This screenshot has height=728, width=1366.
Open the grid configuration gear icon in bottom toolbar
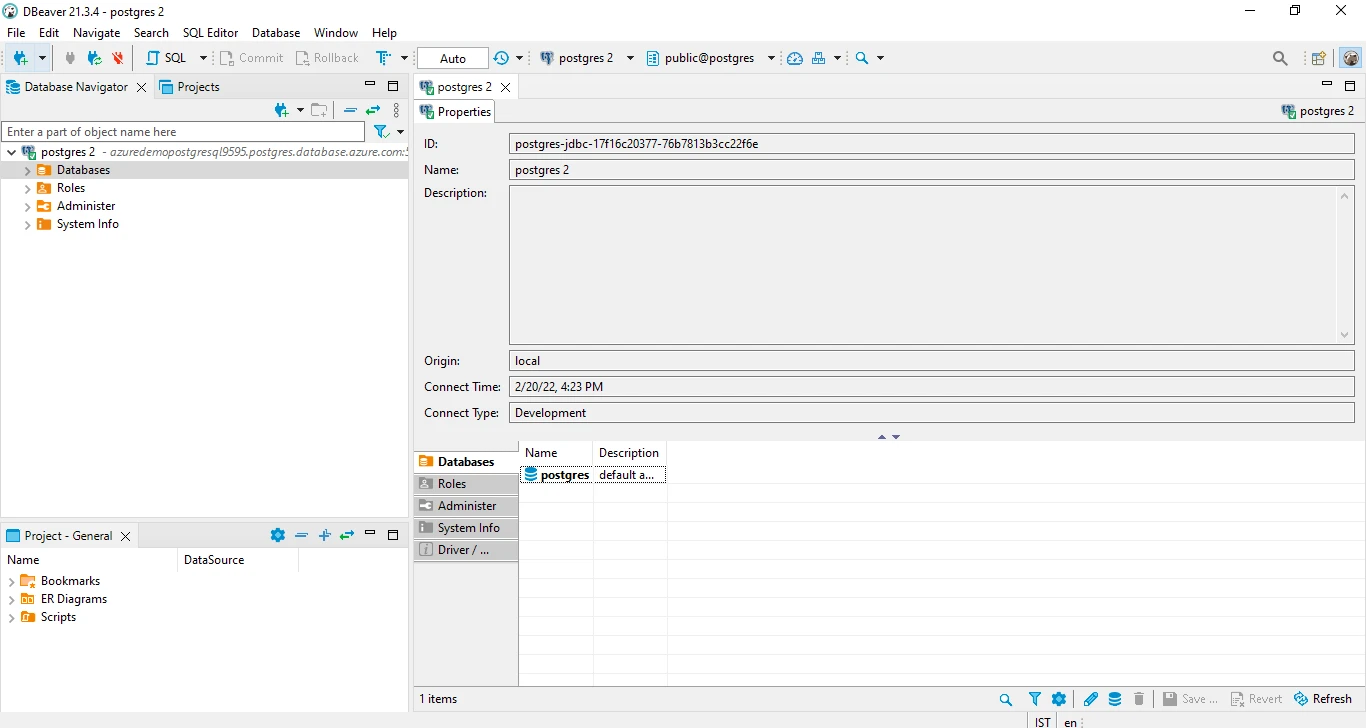click(1059, 698)
